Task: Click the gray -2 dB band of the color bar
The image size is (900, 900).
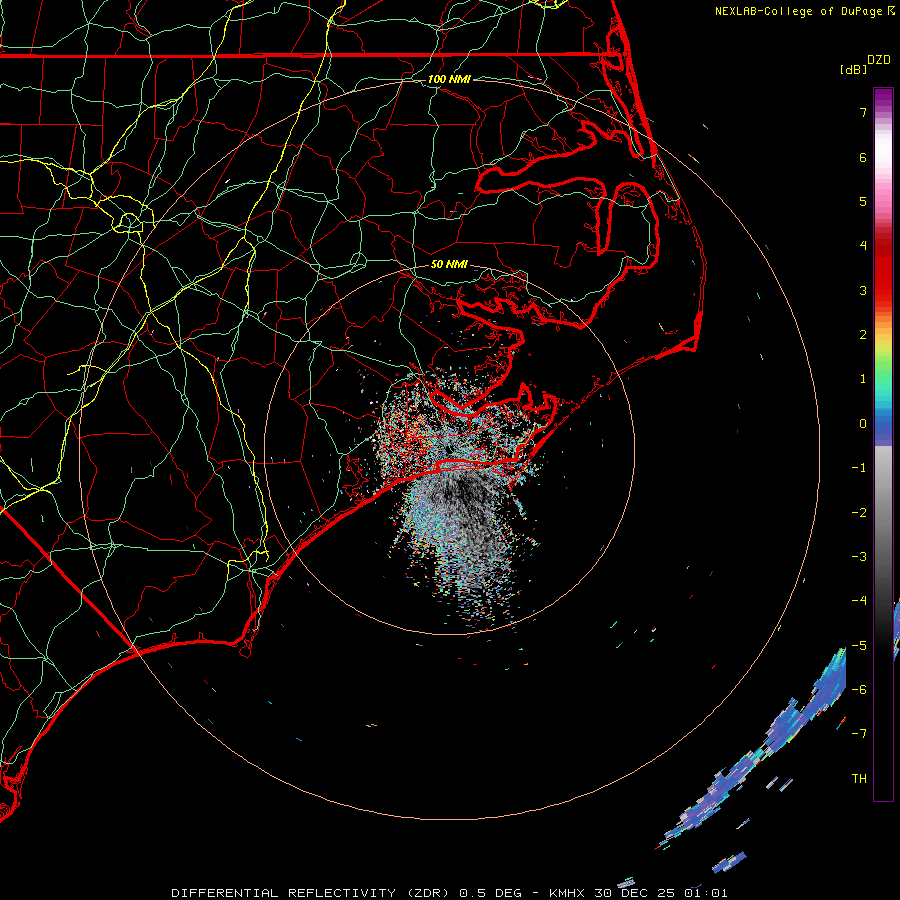Action: point(883,513)
